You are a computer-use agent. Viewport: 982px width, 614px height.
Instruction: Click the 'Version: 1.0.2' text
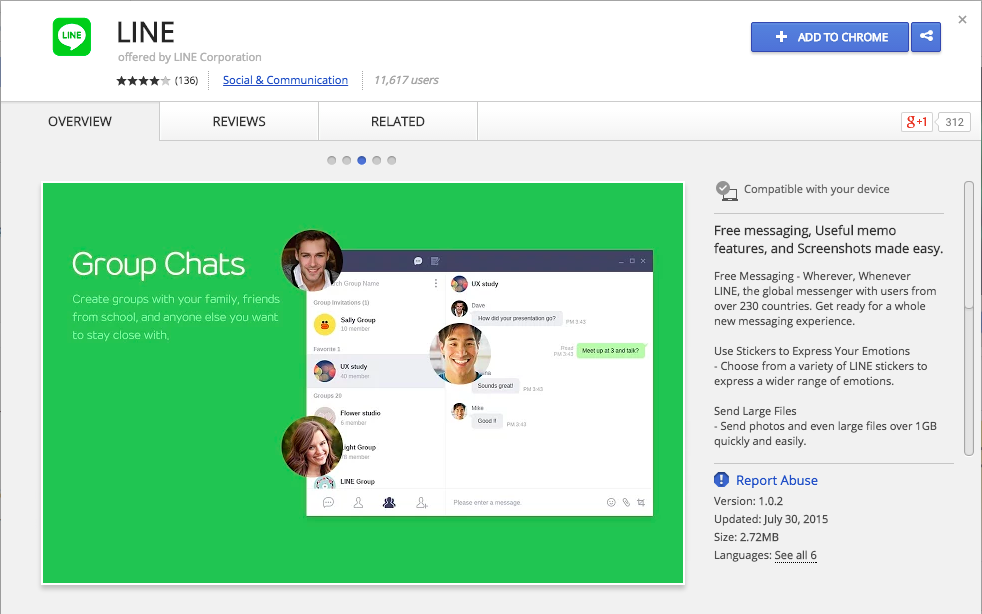tap(748, 501)
